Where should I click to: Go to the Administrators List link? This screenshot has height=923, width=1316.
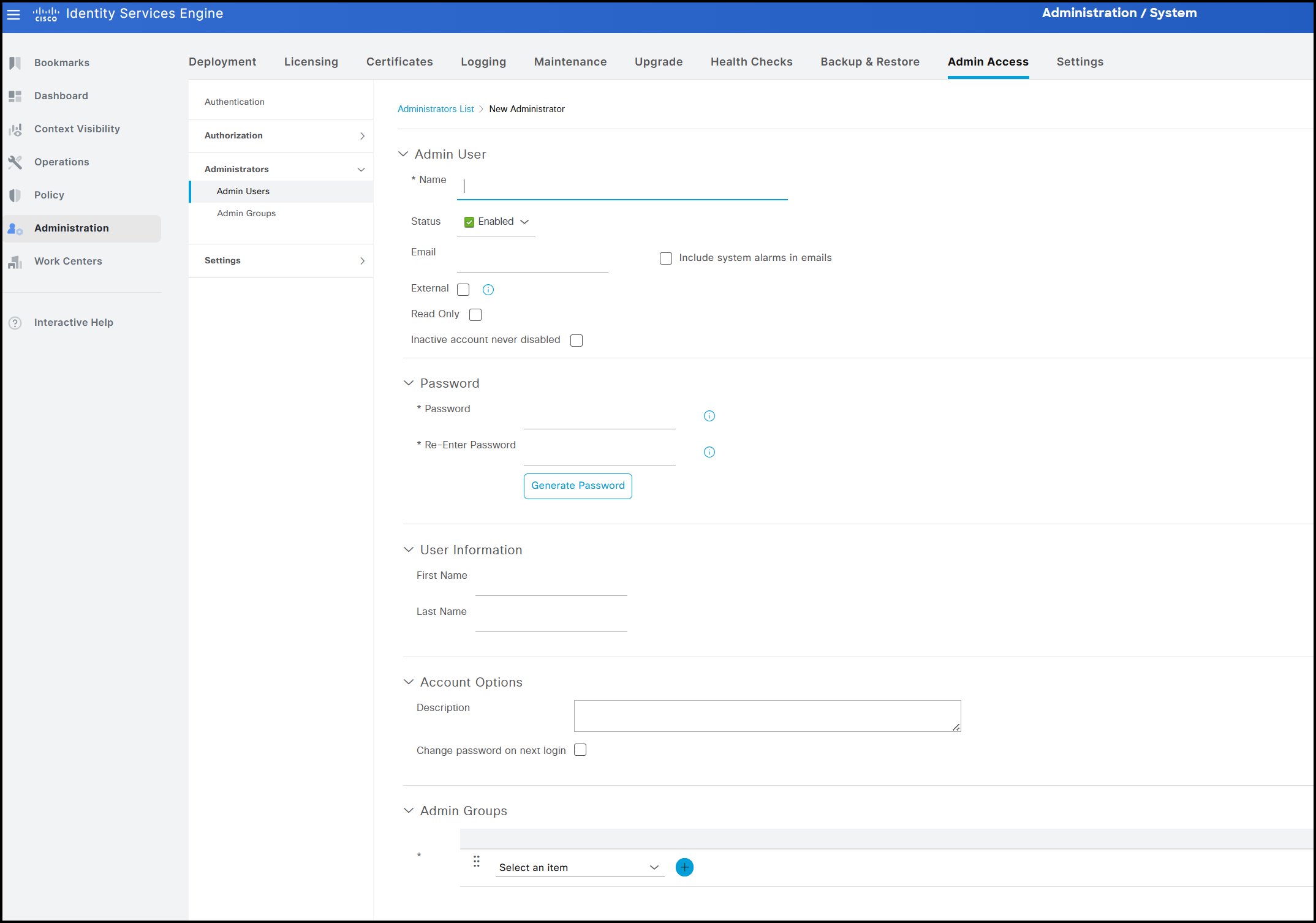point(436,109)
